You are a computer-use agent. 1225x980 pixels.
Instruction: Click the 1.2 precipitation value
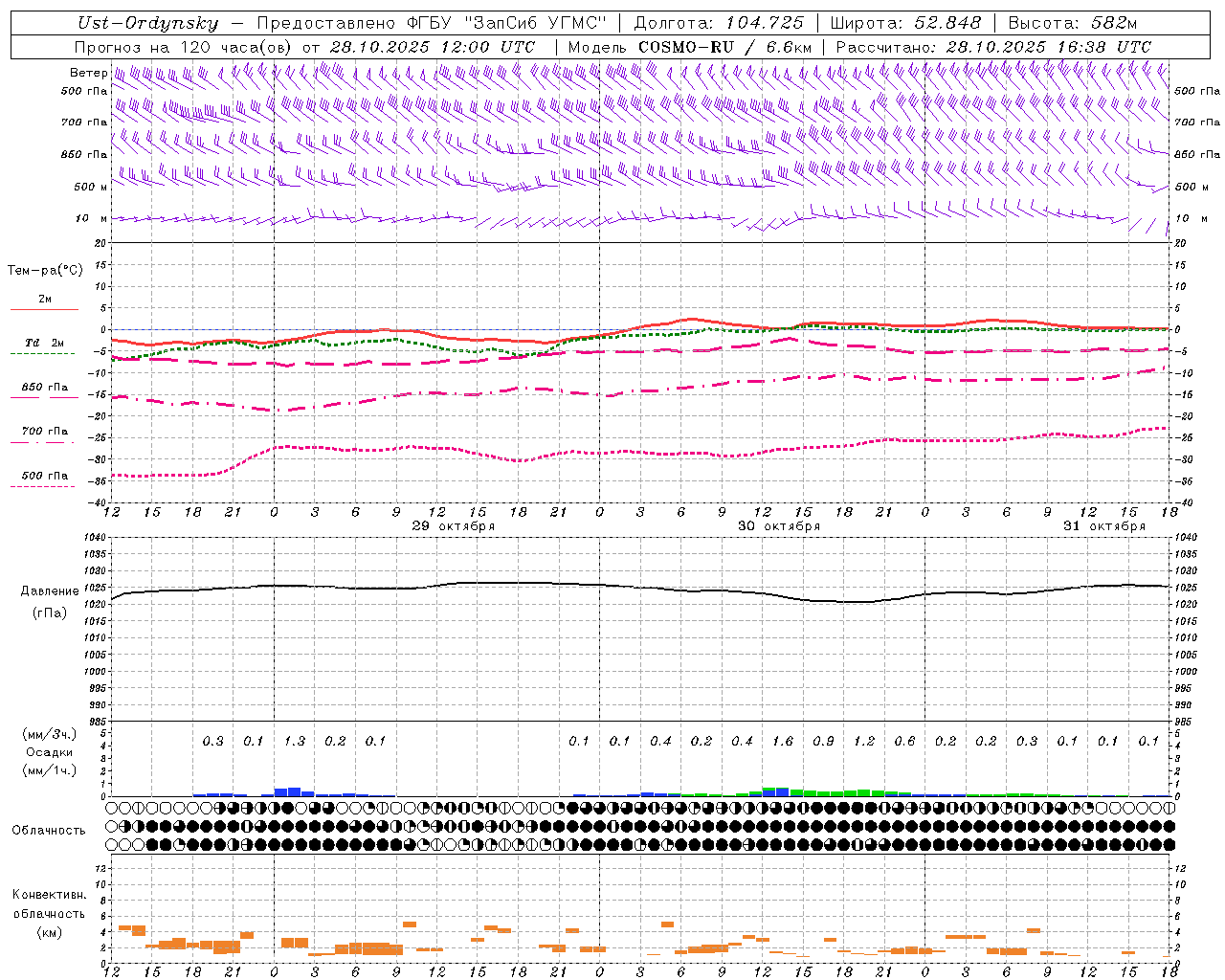(864, 741)
